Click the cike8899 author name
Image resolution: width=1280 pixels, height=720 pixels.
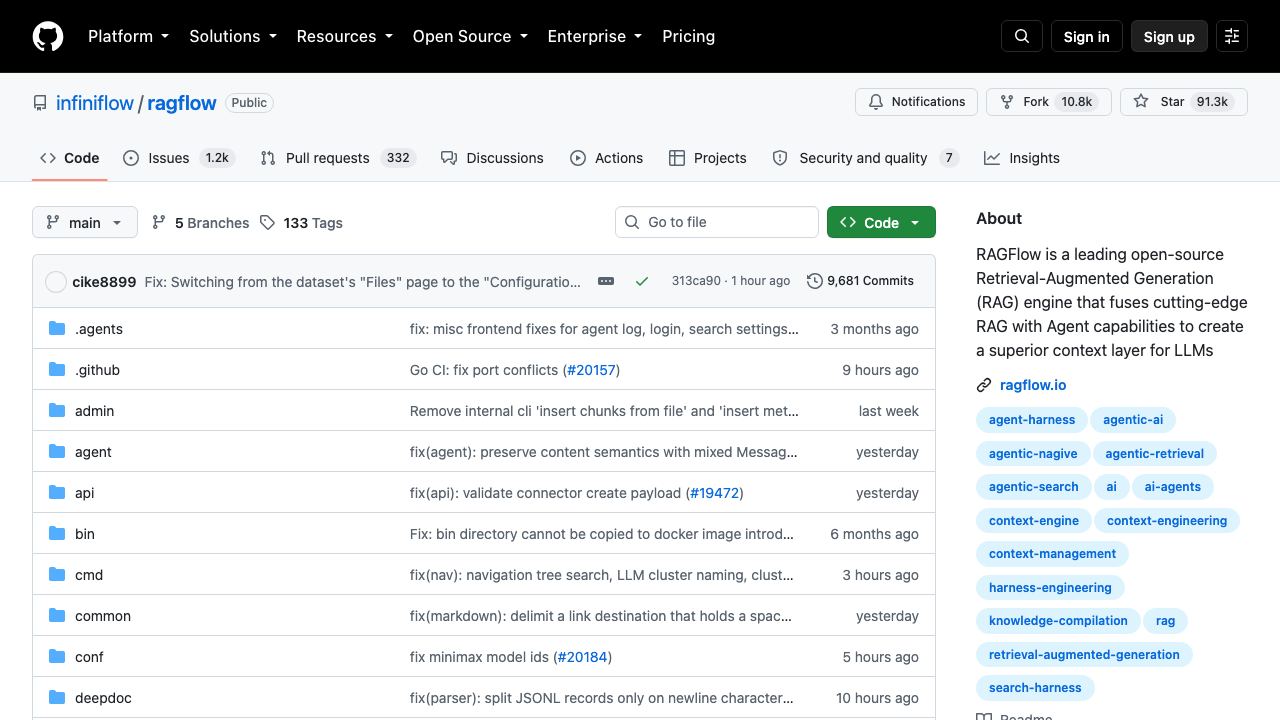pos(104,282)
